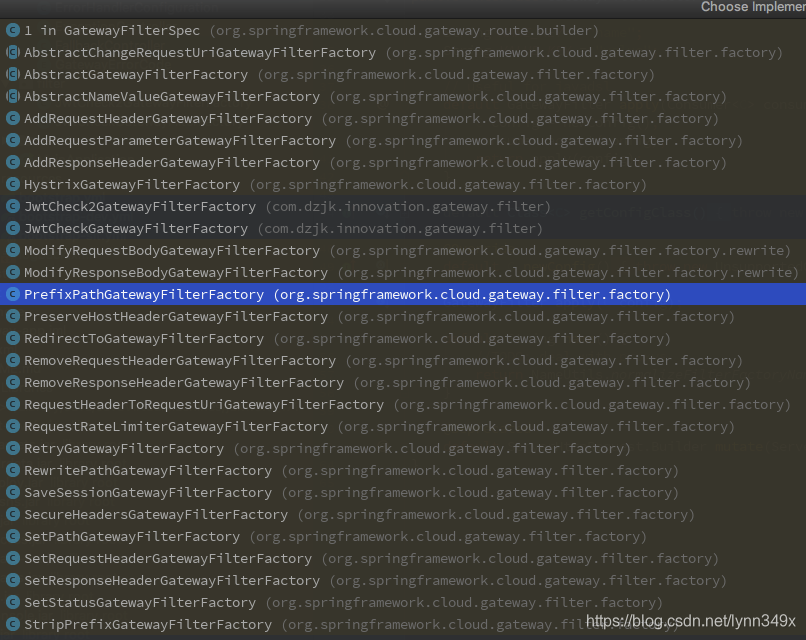
Task: Select AddRequestParameterGatewayFilterFactory row
Action: coord(403,140)
